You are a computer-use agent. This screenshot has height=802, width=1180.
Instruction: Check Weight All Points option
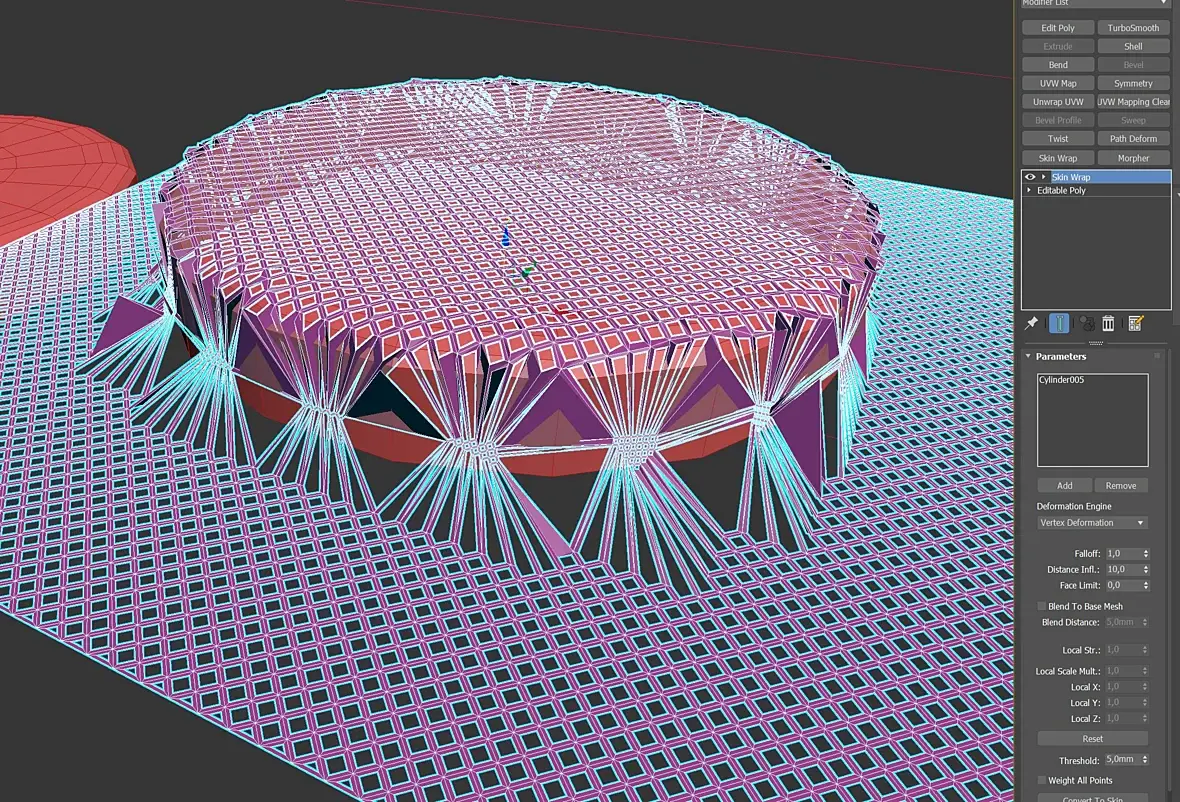coord(1042,780)
